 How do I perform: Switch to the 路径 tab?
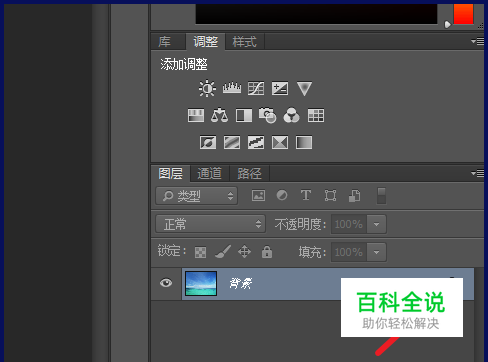click(249, 174)
